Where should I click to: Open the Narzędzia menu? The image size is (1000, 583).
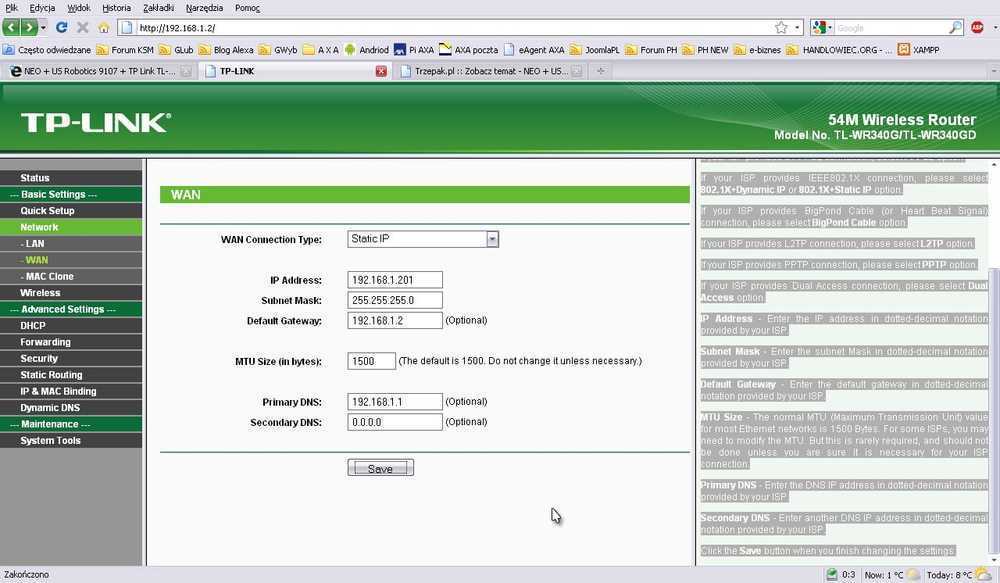(204, 8)
